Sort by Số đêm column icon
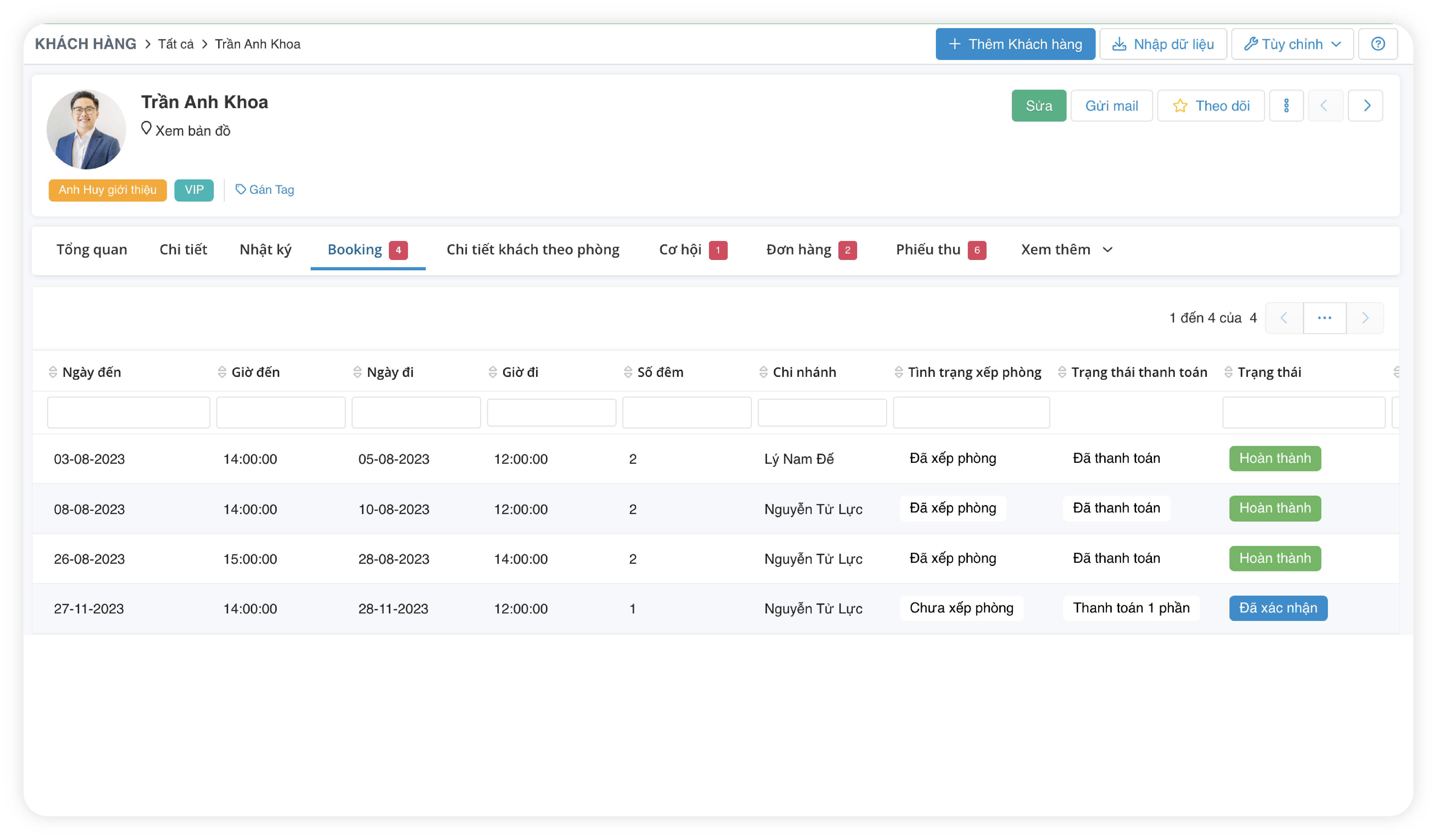1437x840 pixels. pyautogui.click(x=628, y=372)
